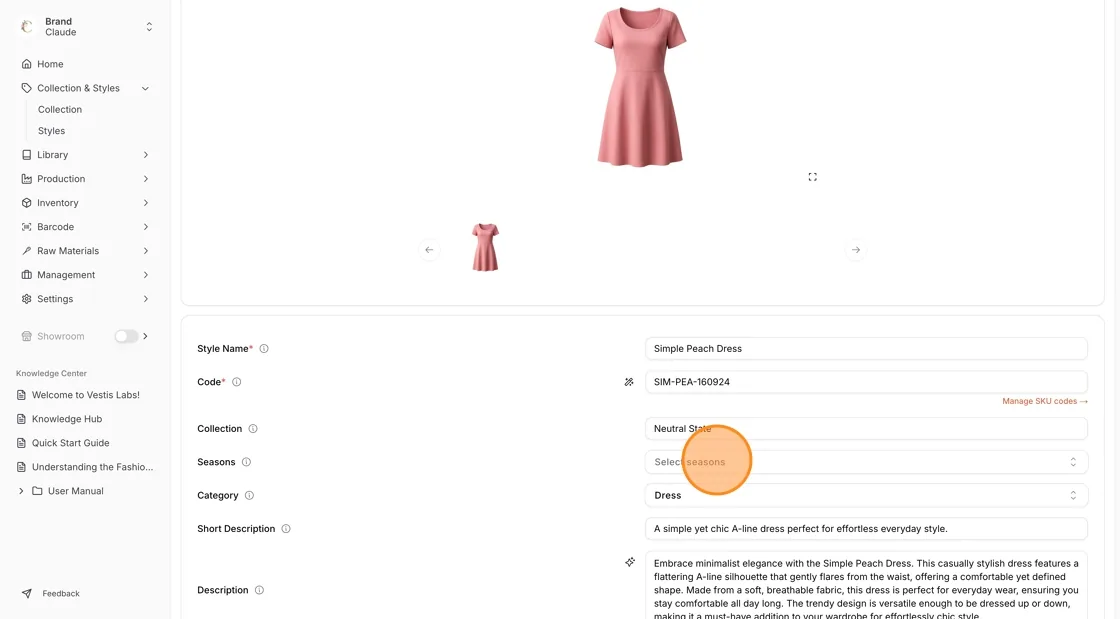Show the previous thumbnail with left arrow
This screenshot has height=619, width=1120.
[x=429, y=250]
